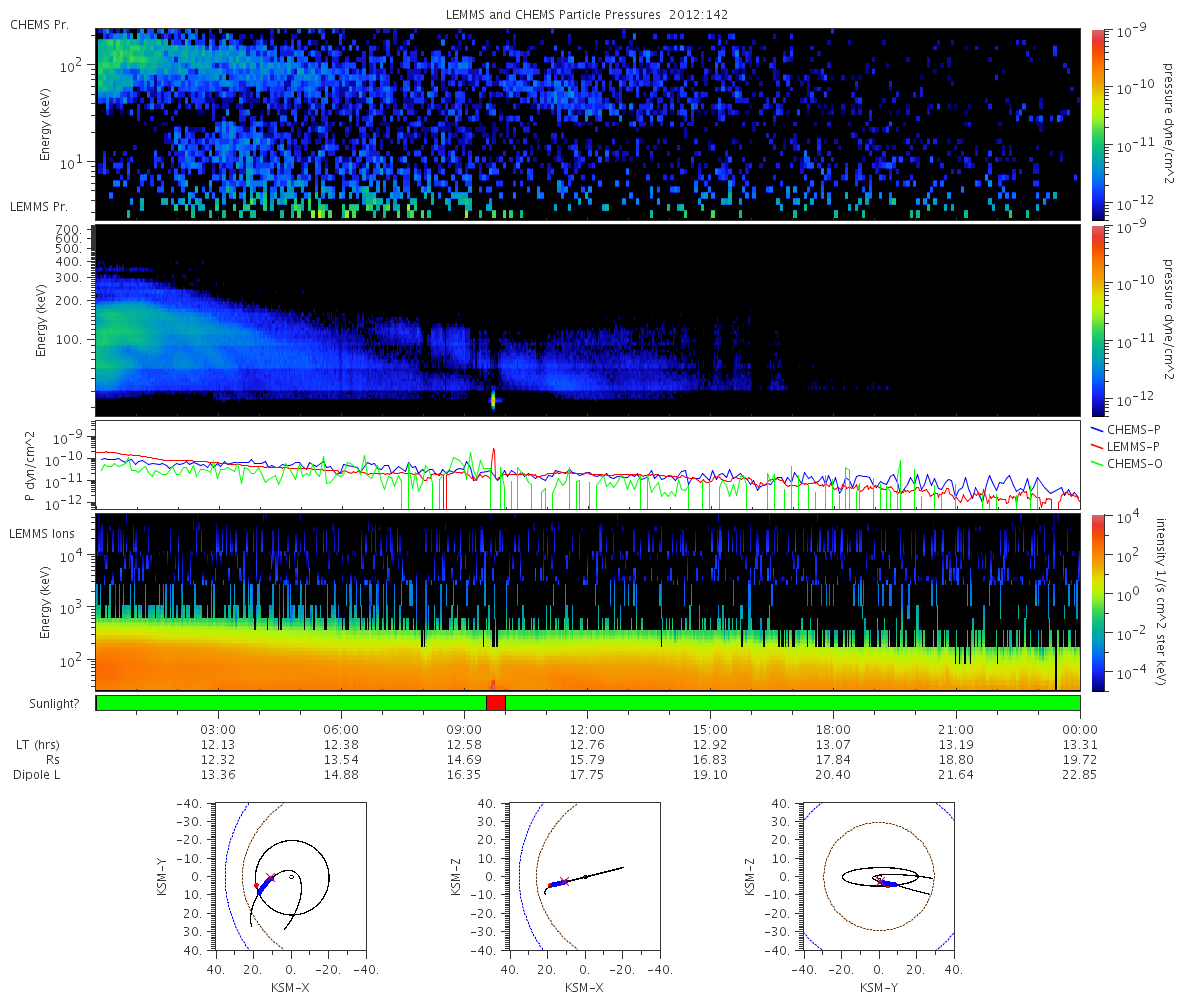Select the Rs value '13.54'
Image resolution: width=1200 pixels, height=1000 pixels.
342,760
